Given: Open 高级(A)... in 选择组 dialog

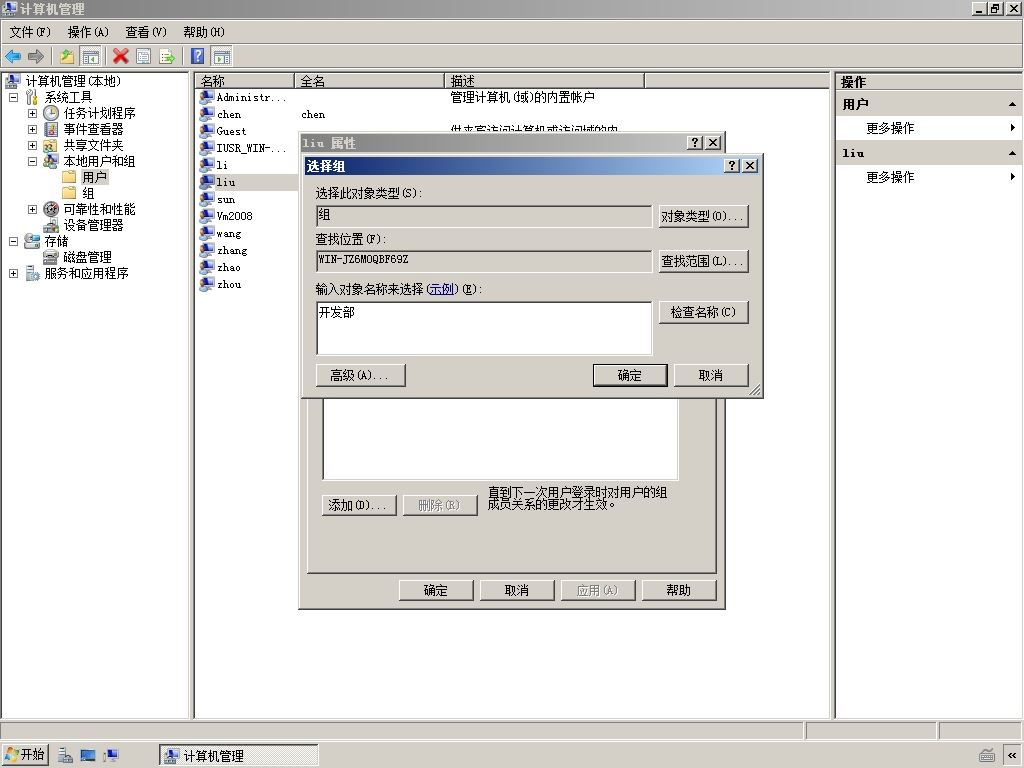Looking at the screenshot, I should (x=360, y=376).
